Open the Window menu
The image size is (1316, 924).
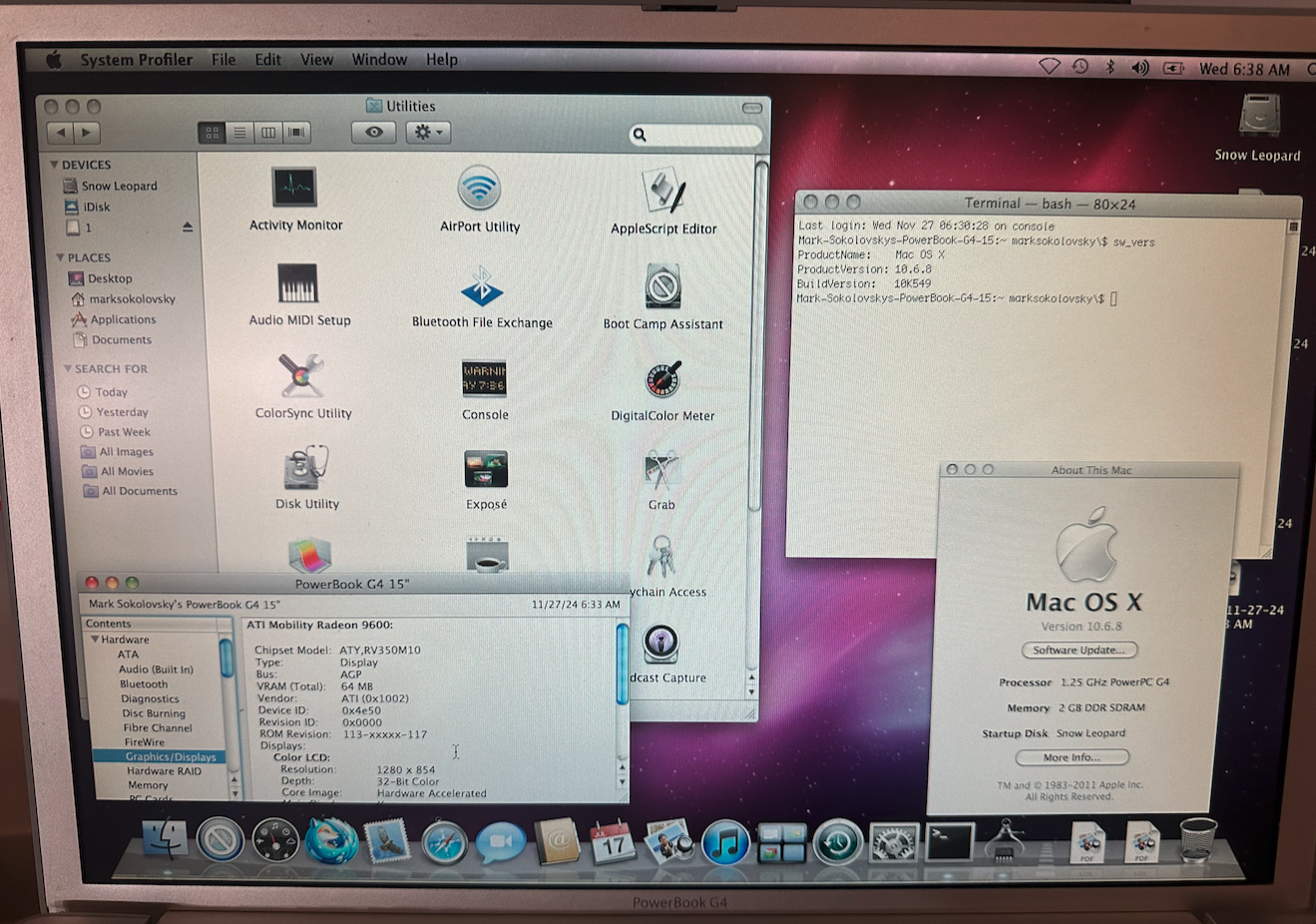click(x=379, y=60)
